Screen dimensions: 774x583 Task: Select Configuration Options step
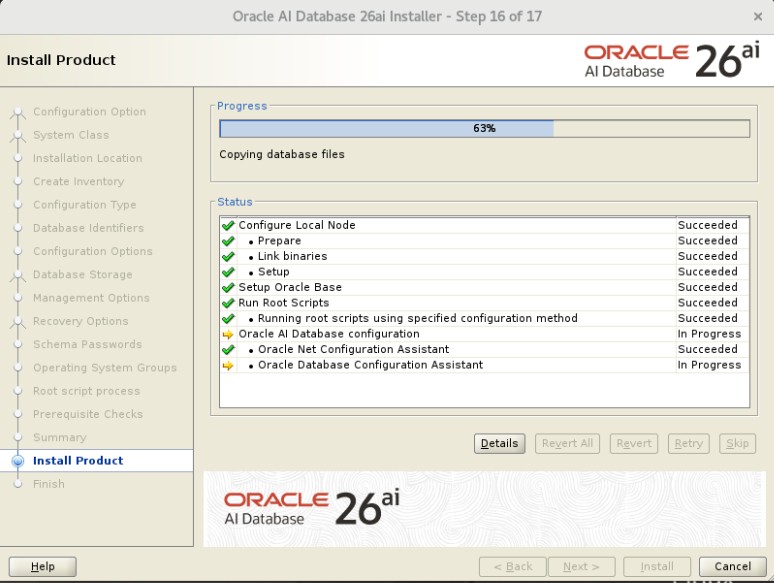(x=93, y=251)
